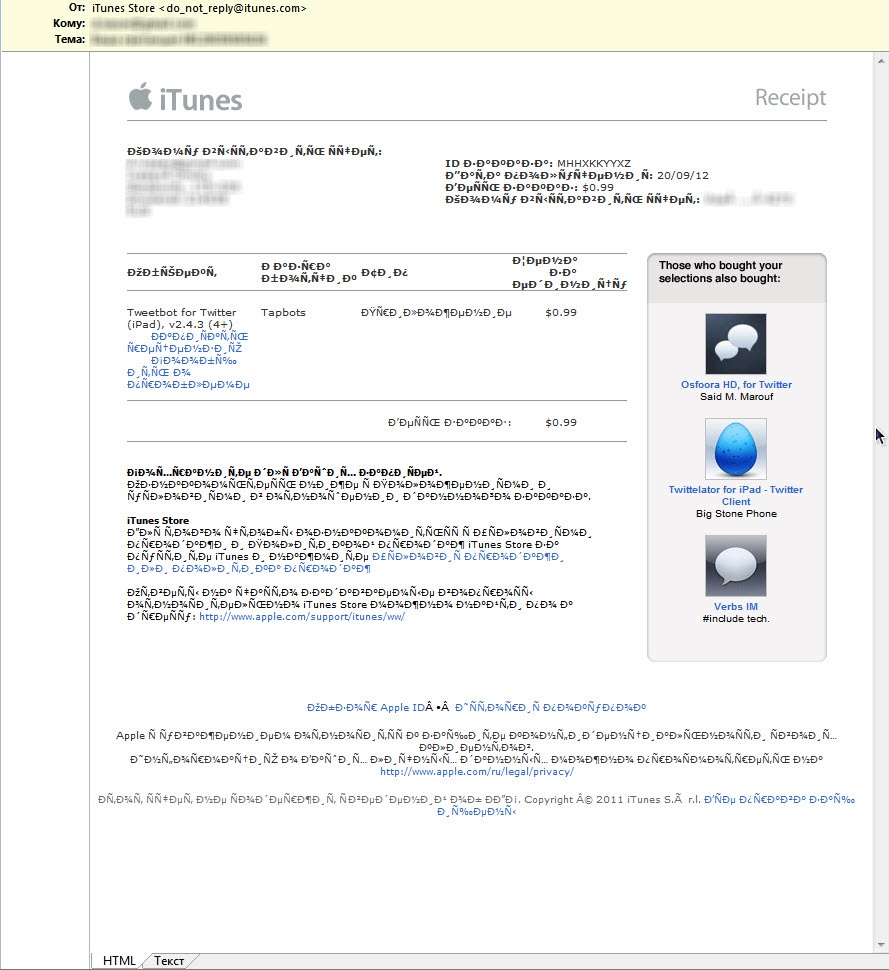Open the Osfoora HD app icon thumbnail
889x970 pixels.
[x=736, y=344]
